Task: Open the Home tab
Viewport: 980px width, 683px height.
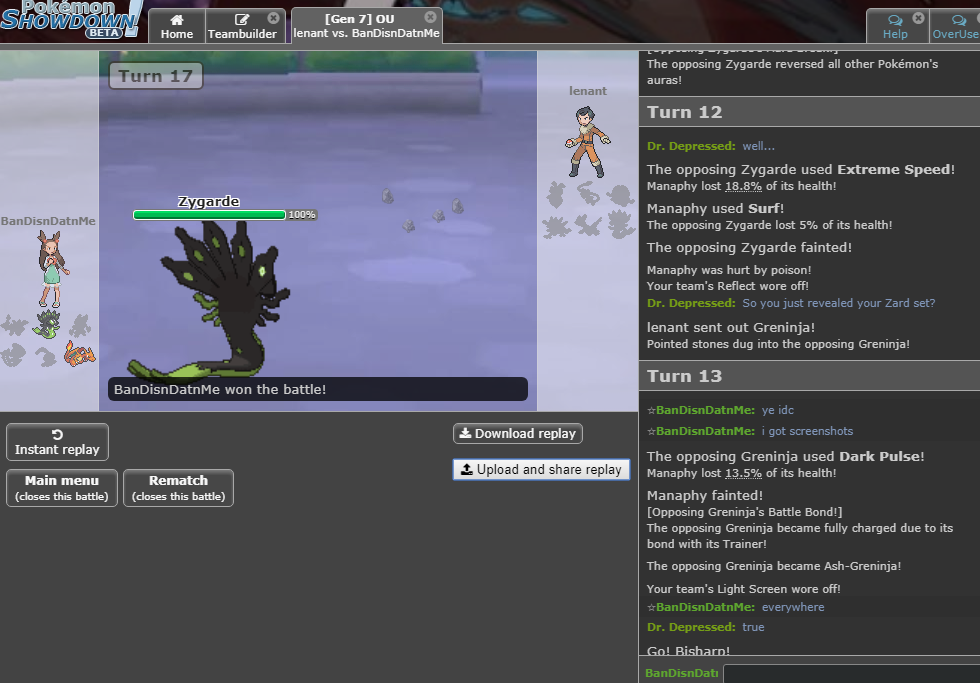Action: click(x=177, y=27)
